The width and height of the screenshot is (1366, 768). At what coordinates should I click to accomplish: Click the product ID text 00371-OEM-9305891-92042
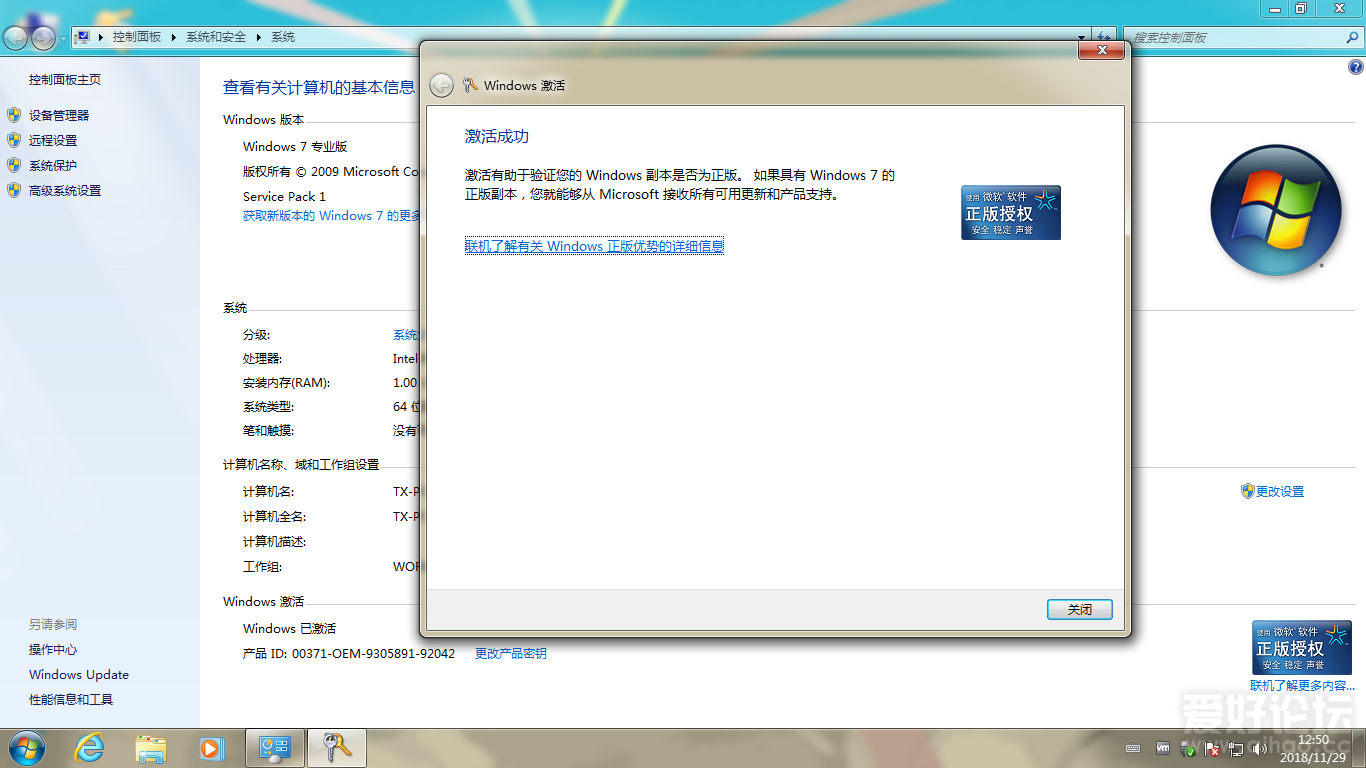(x=373, y=653)
